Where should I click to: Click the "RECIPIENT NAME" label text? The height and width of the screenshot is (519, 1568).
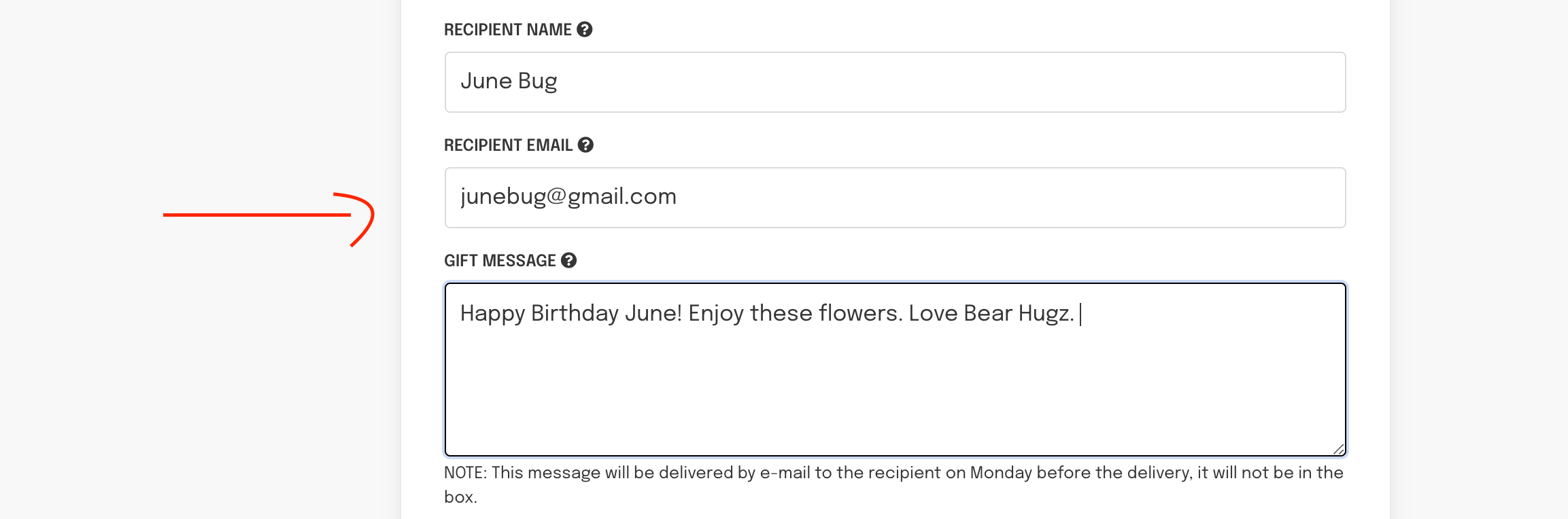pyautogui.click(x=507, y=30)
